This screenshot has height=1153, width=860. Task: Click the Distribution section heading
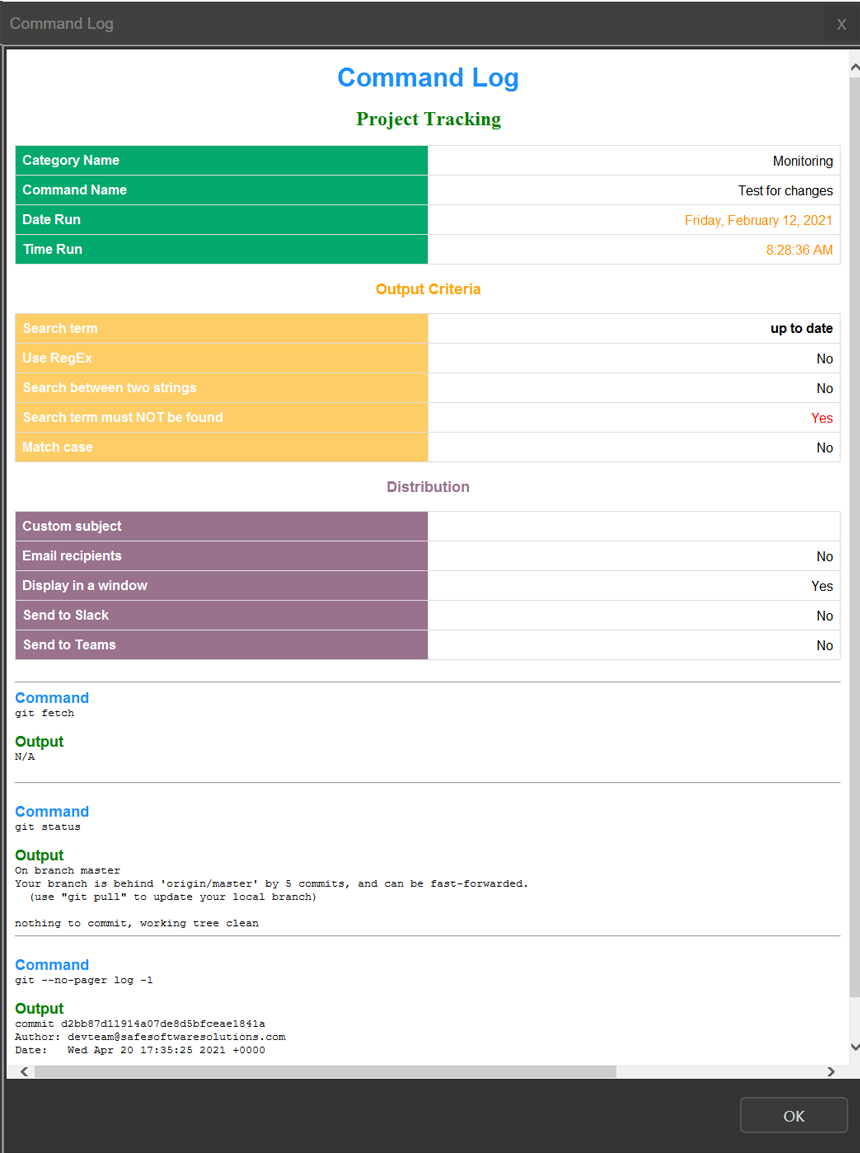pyautogui.click(x=428, y=487)
